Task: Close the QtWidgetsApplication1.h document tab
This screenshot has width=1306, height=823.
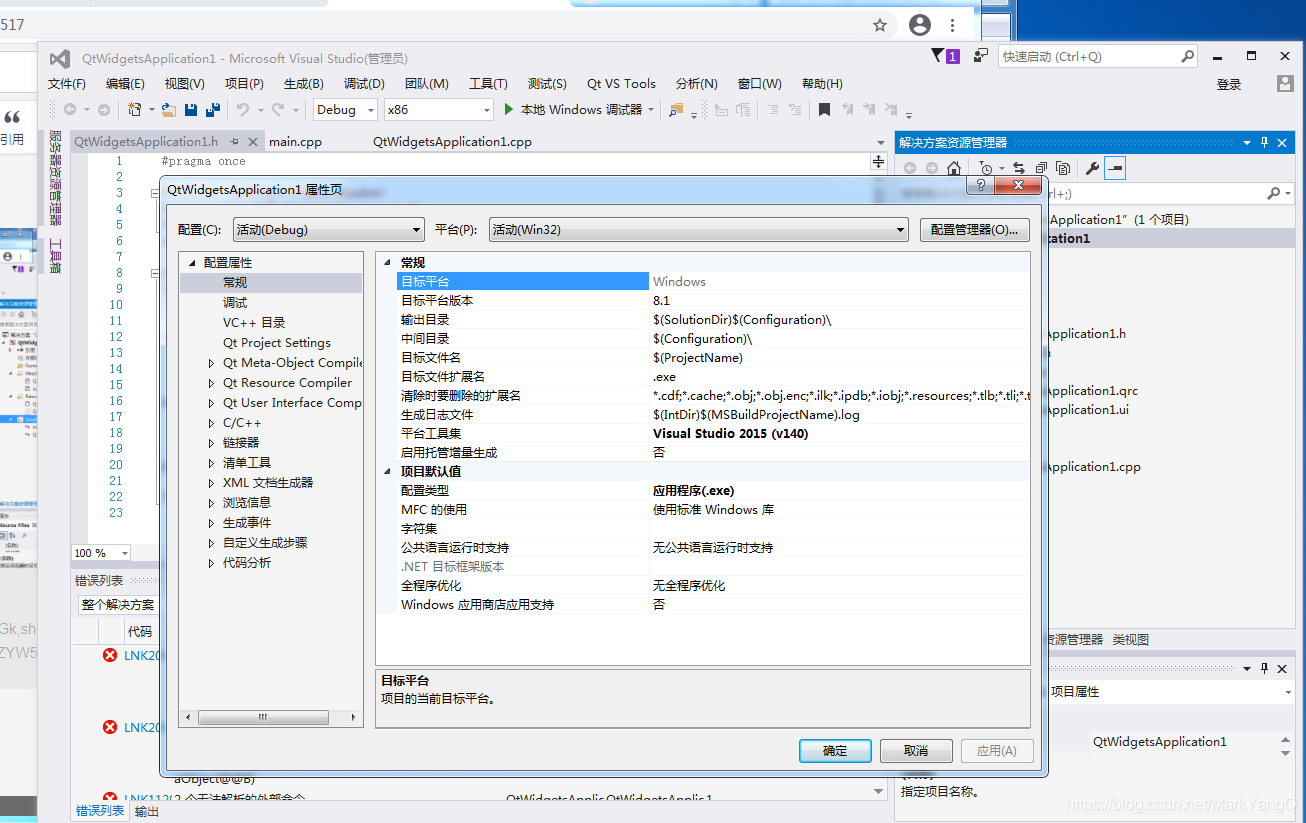Action: click(x=252, y=142)
